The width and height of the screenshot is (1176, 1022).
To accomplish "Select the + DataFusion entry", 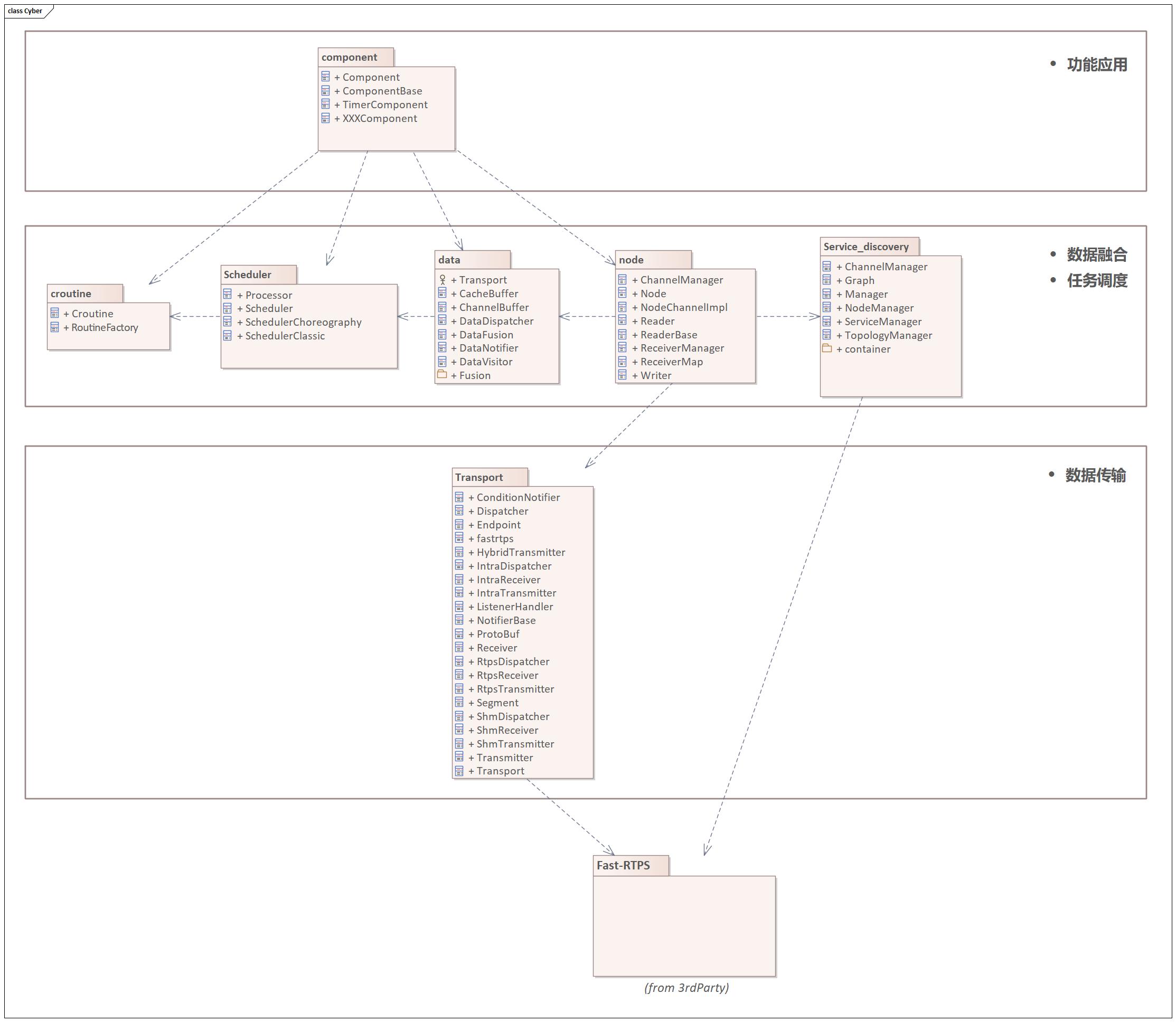I will [482, 335].
